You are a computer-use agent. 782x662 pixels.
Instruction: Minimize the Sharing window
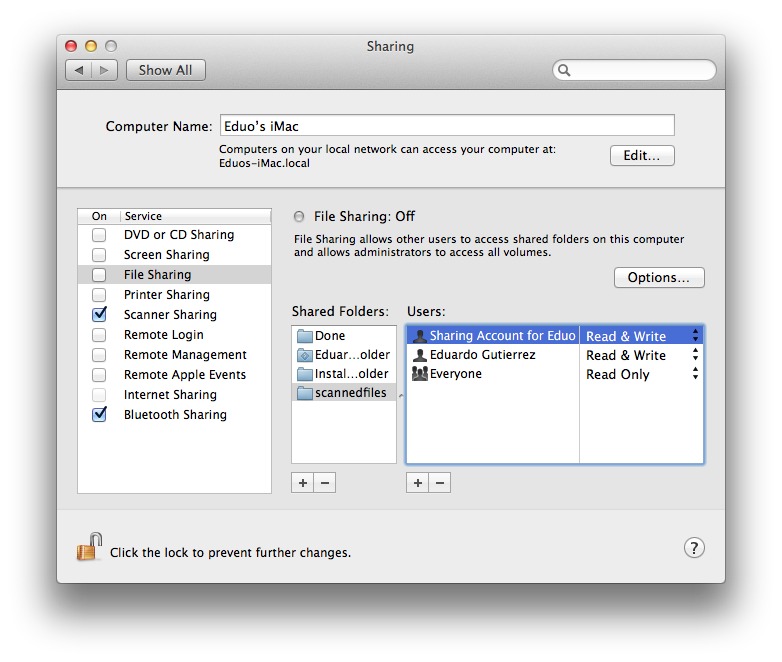coord(91,46)
